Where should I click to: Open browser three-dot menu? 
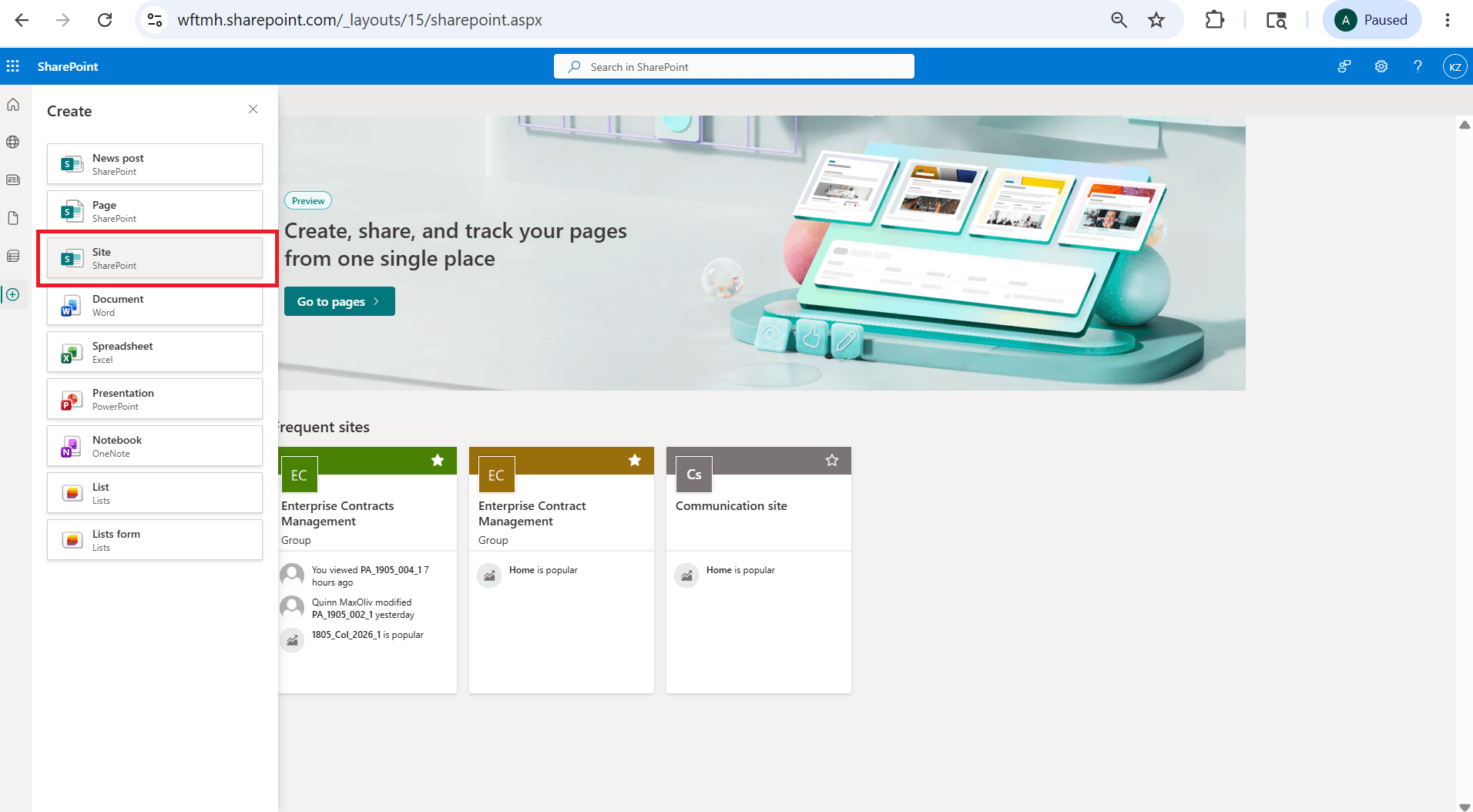1448,20
